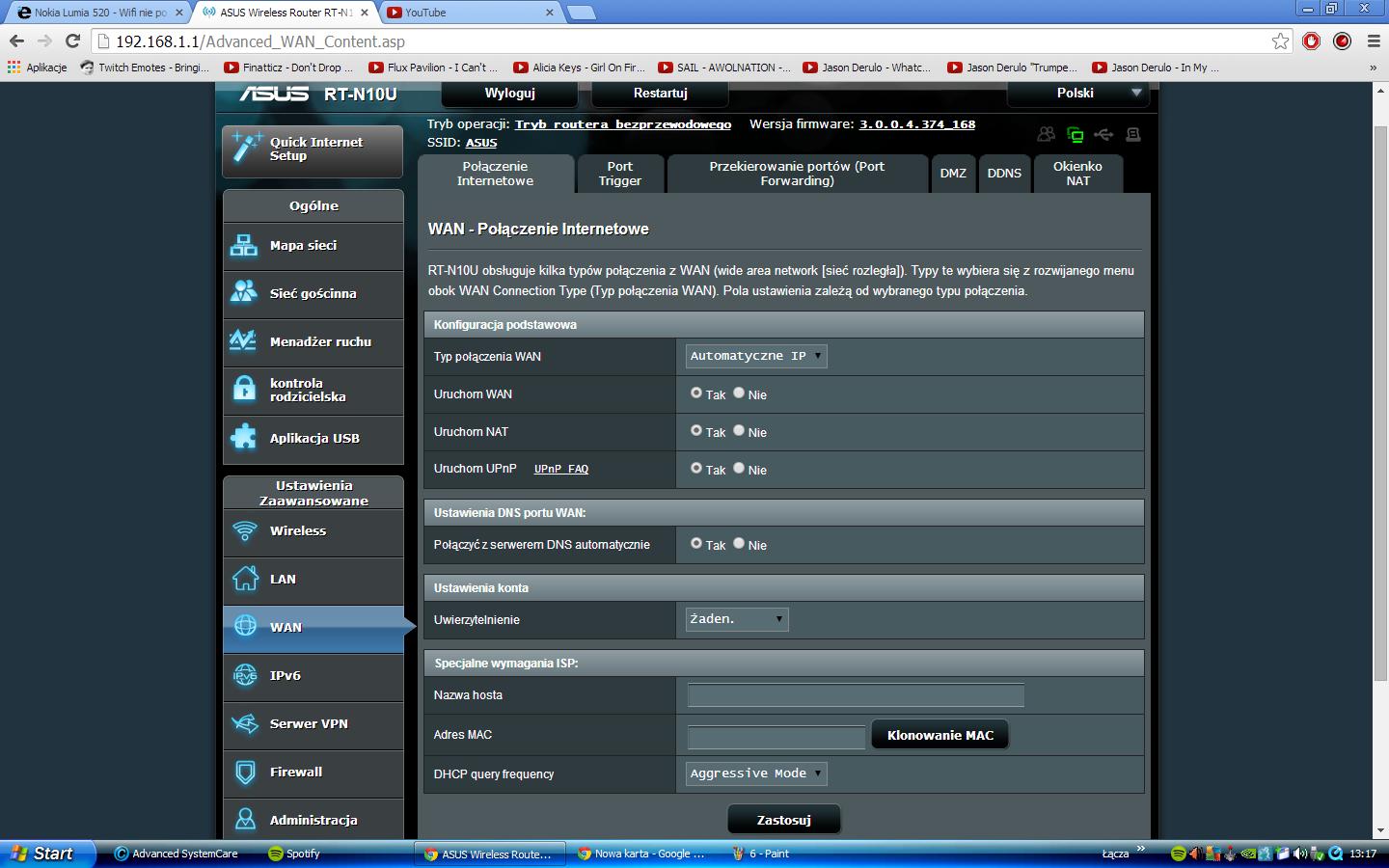The height and width of the screenshot is (868, 1389).
Task: Click Klonowanie MAC button
Action: point(940,735)
